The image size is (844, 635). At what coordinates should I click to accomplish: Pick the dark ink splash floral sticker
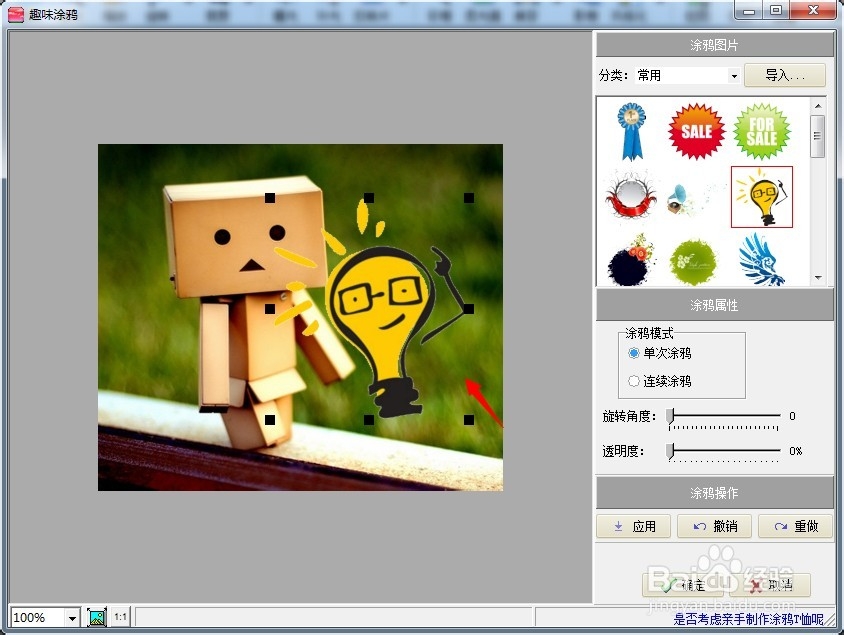pos(631,261)
